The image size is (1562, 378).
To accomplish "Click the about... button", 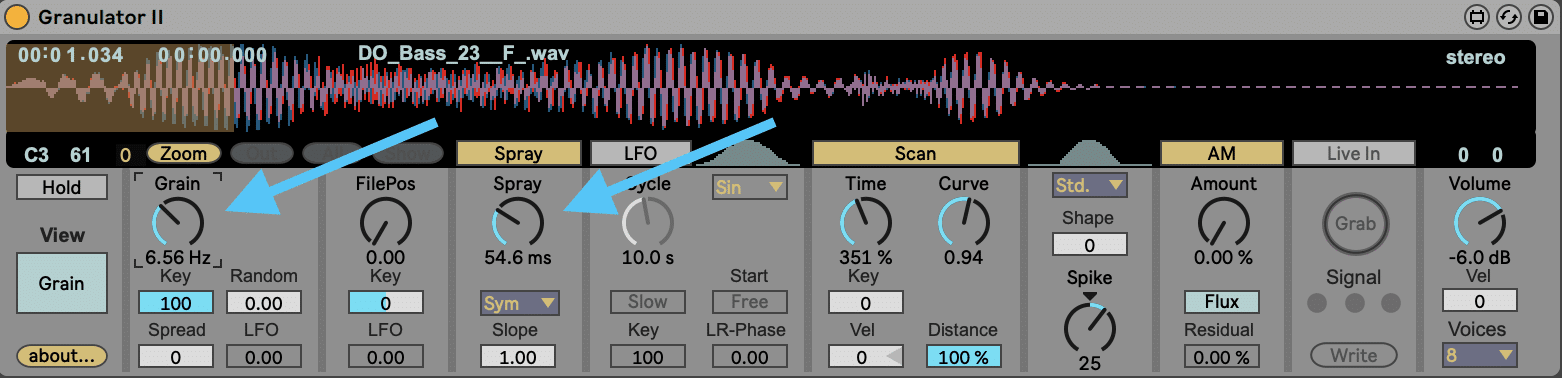I will coord(61,355).
